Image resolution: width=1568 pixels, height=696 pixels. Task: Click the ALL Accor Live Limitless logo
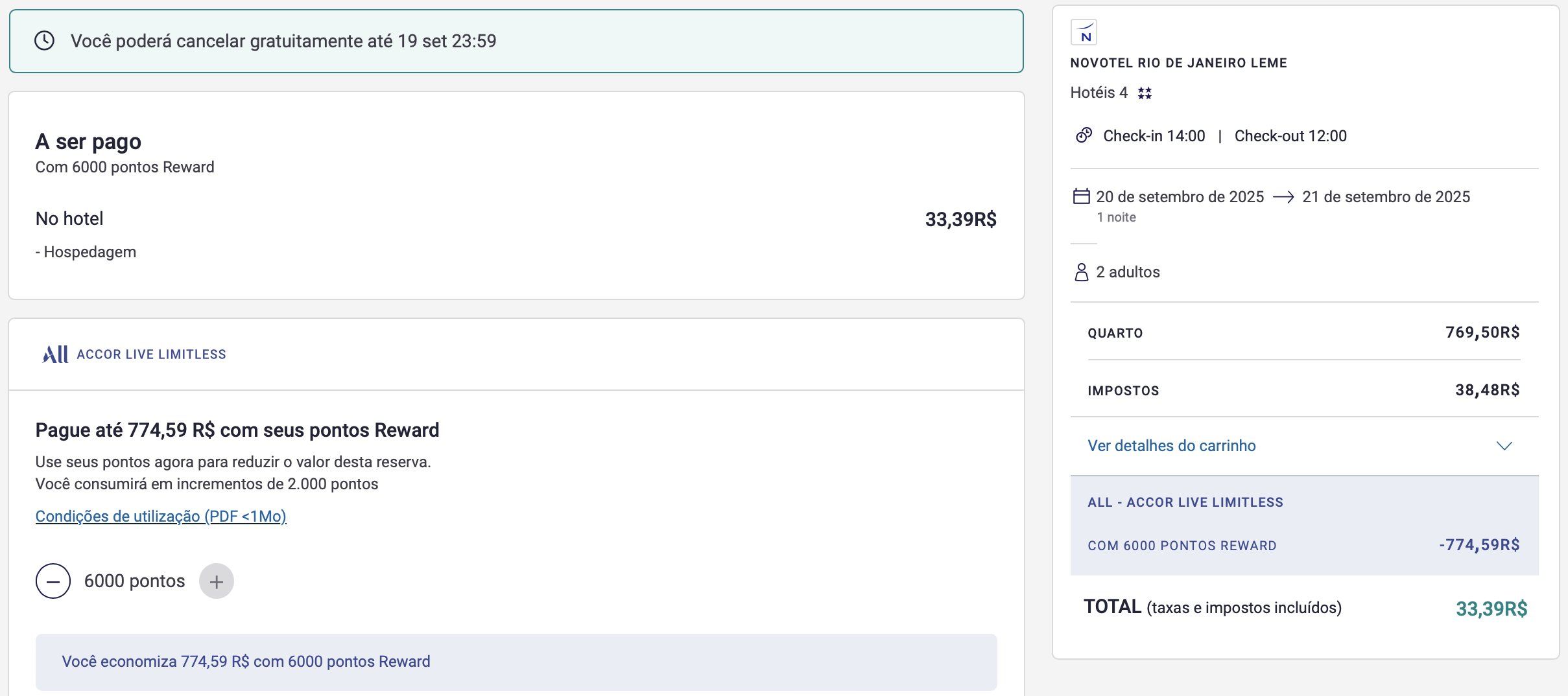point(56,354)
